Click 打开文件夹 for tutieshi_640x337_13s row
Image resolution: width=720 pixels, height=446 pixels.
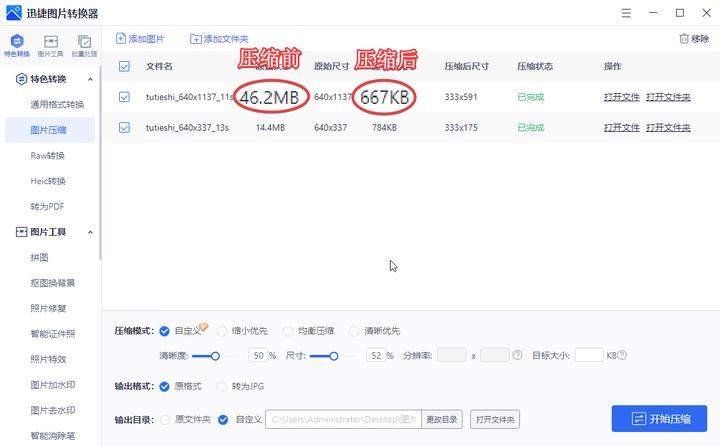pos(668,127)
